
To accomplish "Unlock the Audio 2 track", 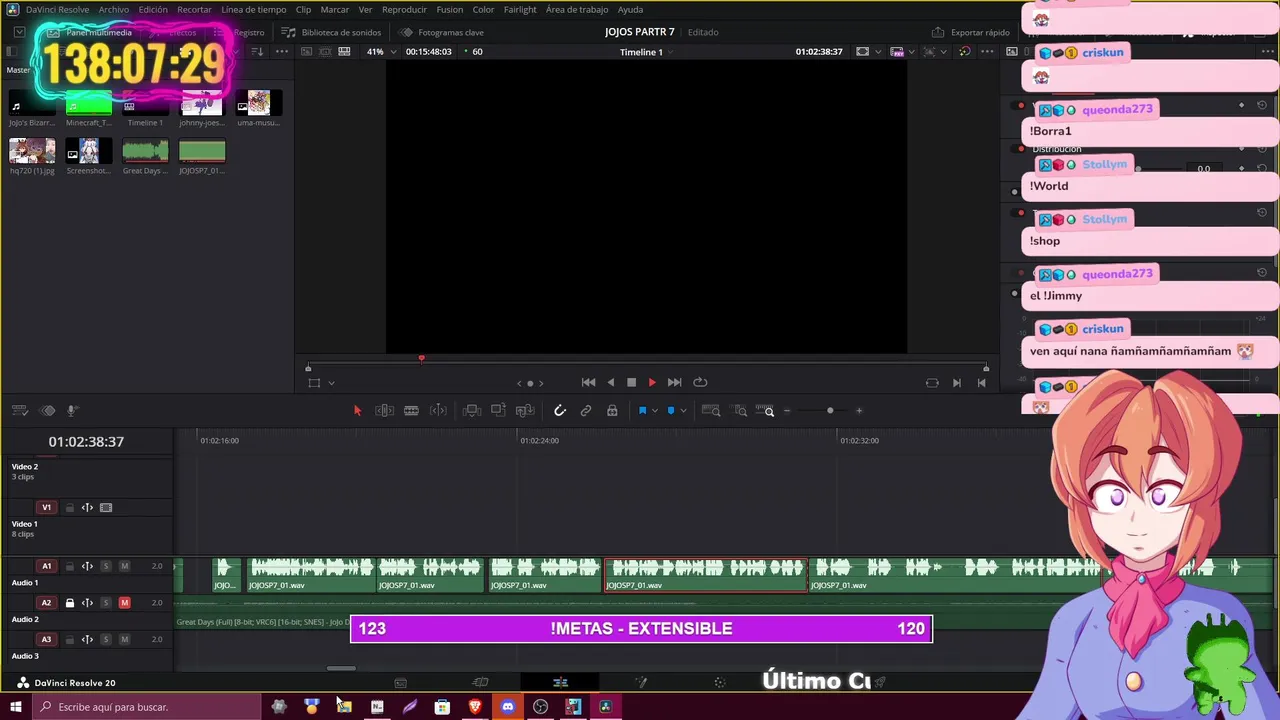I will pos(69,603).
